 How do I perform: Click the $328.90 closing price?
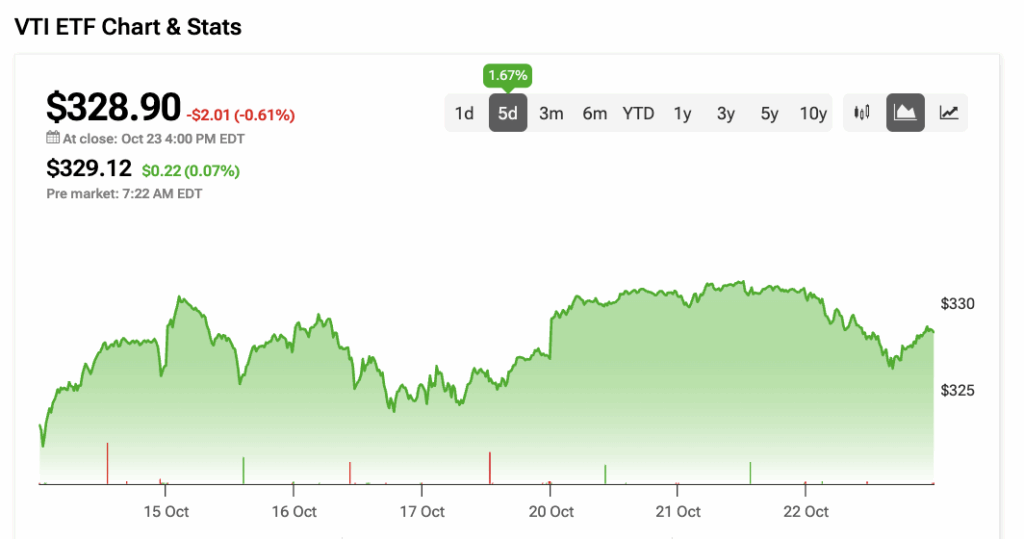pos(114,106)
